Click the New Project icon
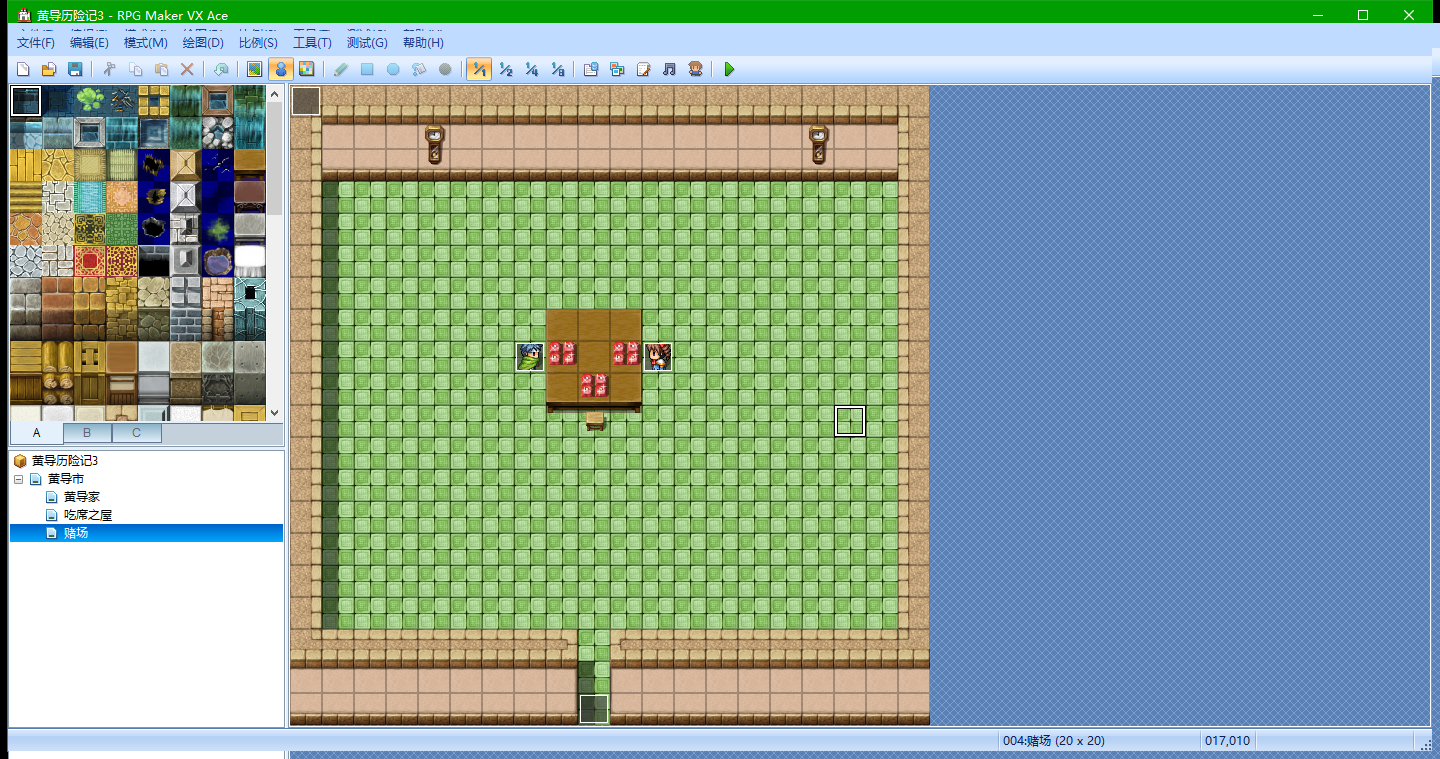The height and width of the screenshot is (759, 1440). click(x=22, y=69)
